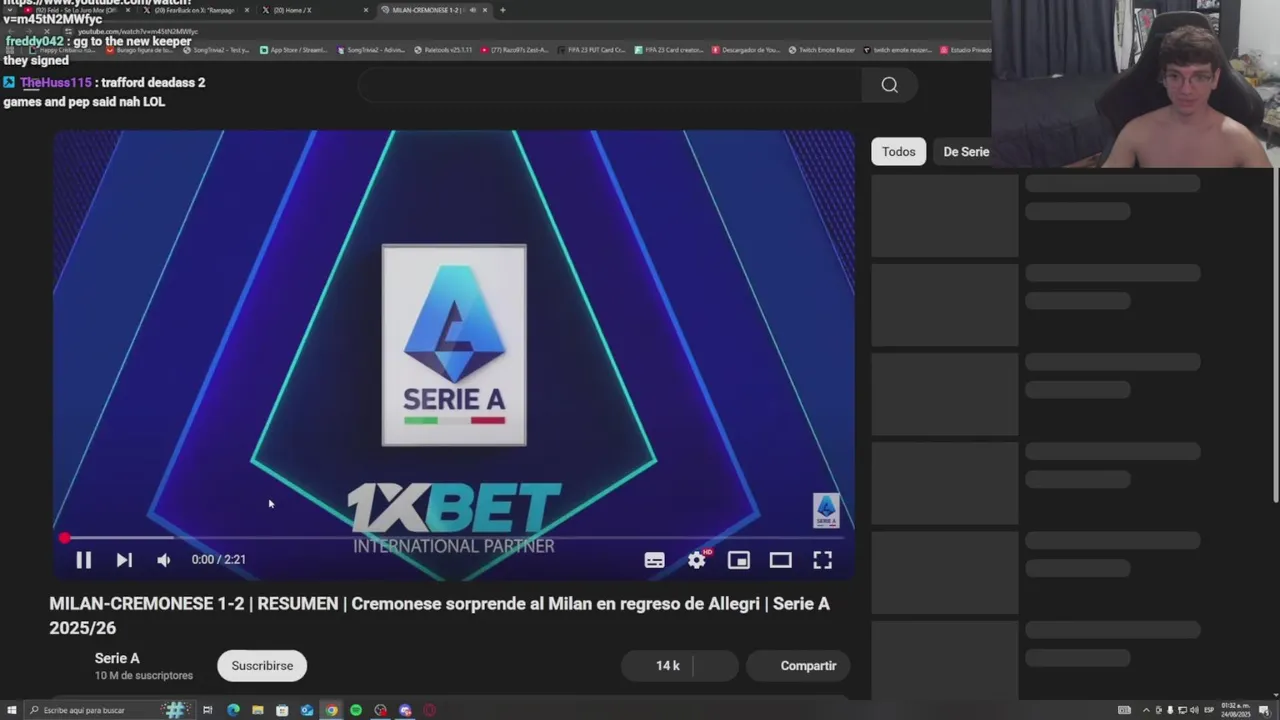Image resolution: width=1280 pixels, height=720 pixels.
Task: Enable miniplayer mode
Action: click(739, 561)
